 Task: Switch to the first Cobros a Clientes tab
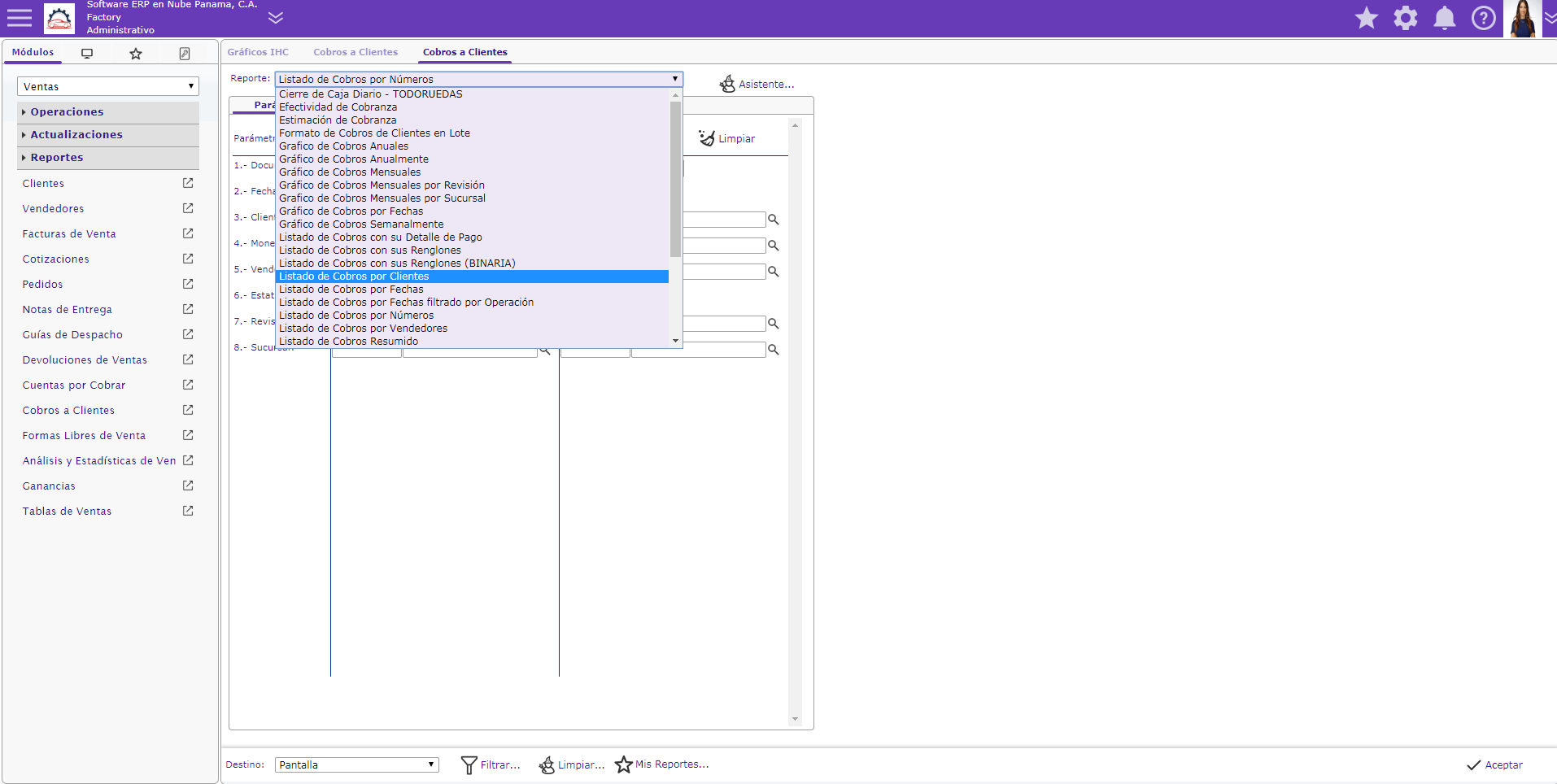click(x=355, y=52)
